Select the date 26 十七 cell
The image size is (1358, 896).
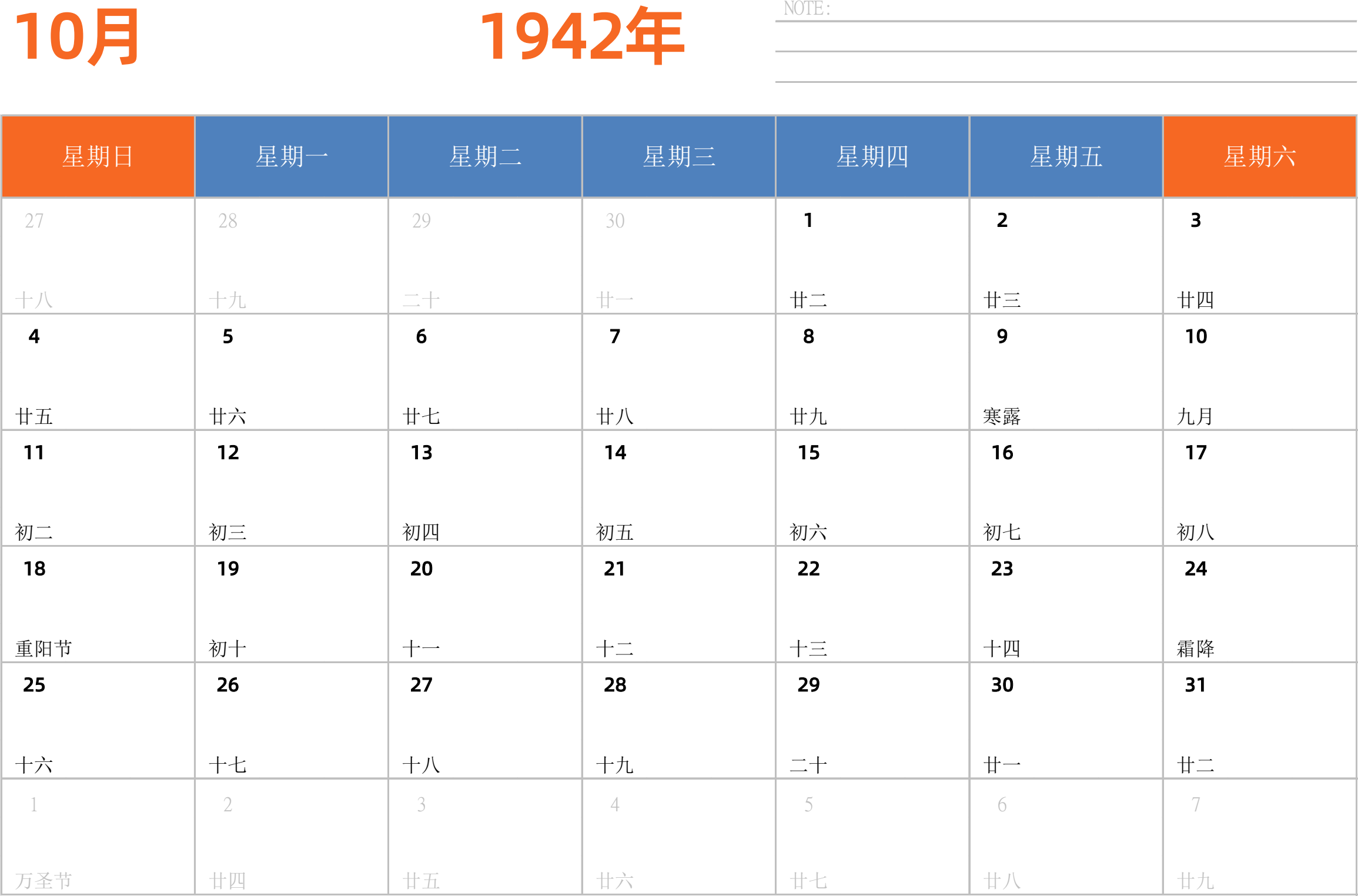tap(292, 721)
